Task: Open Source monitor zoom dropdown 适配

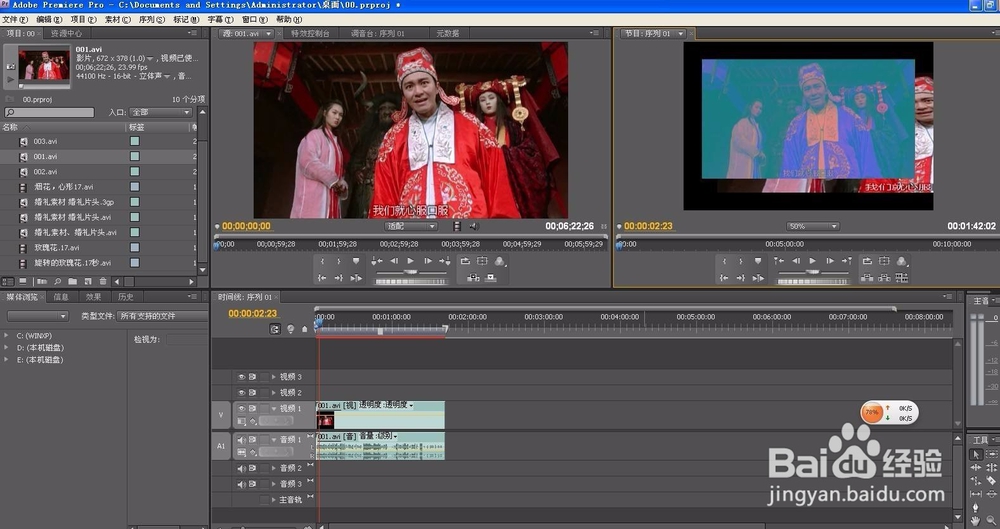Action: tap(411, 226)
